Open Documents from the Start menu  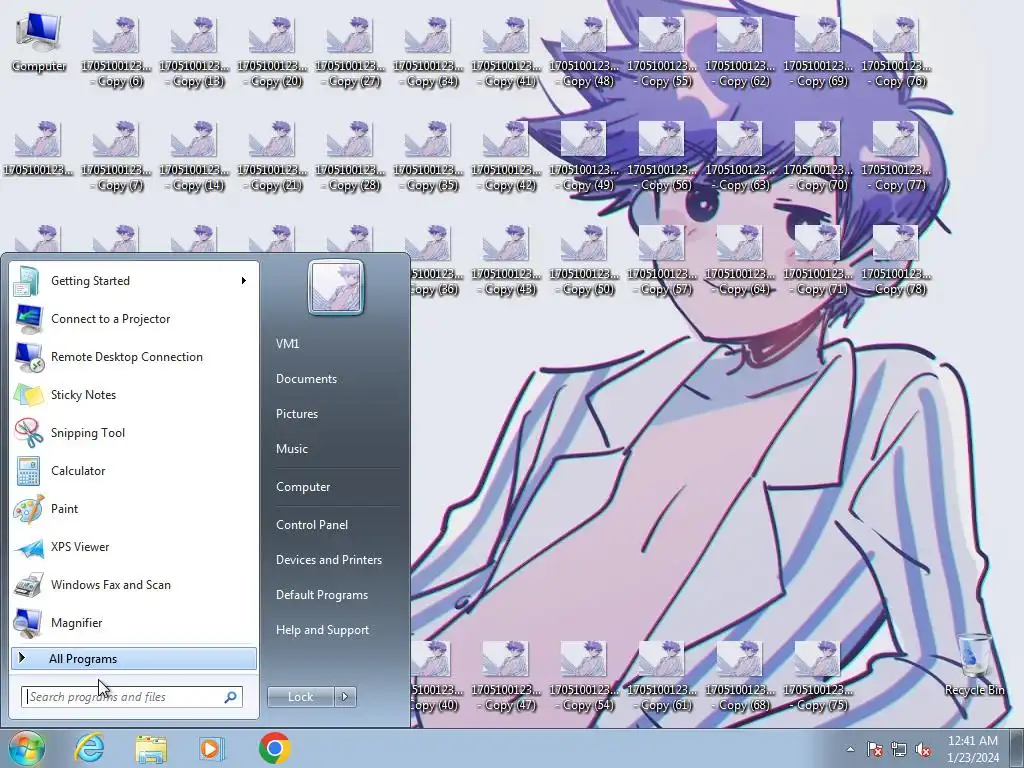(x=306, y=379)
